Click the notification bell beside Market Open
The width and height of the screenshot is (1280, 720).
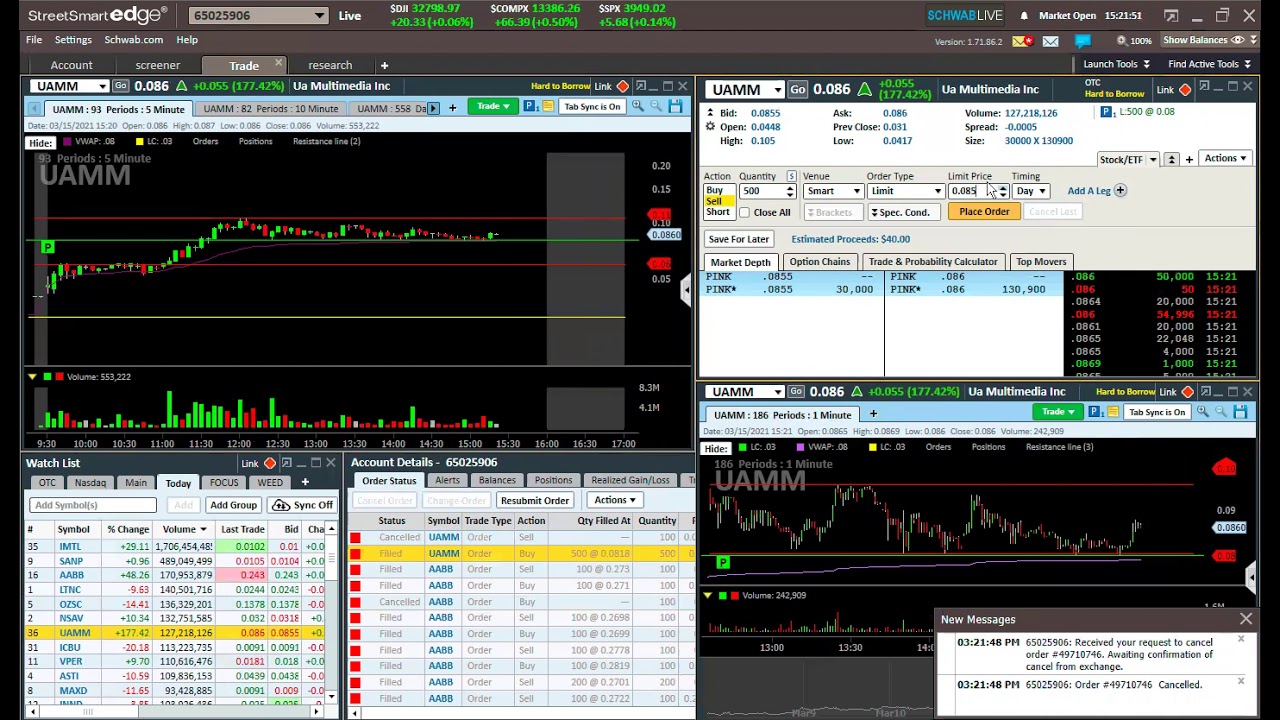tap(1024, 16)
